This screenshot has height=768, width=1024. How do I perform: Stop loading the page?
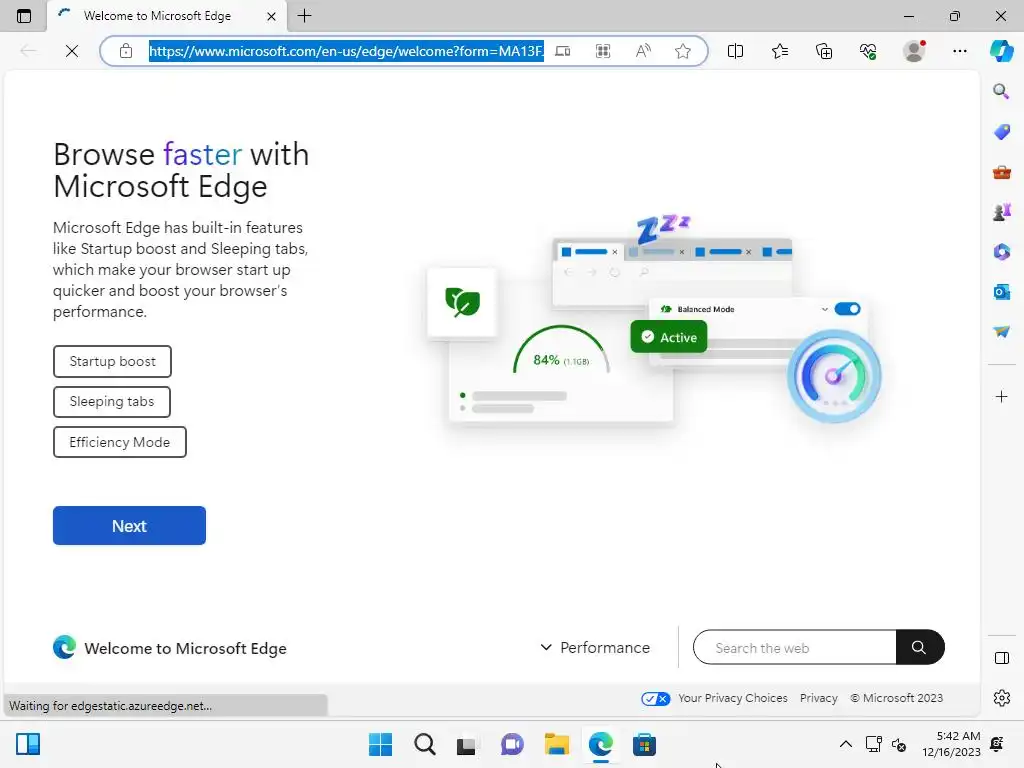[72, 51]
